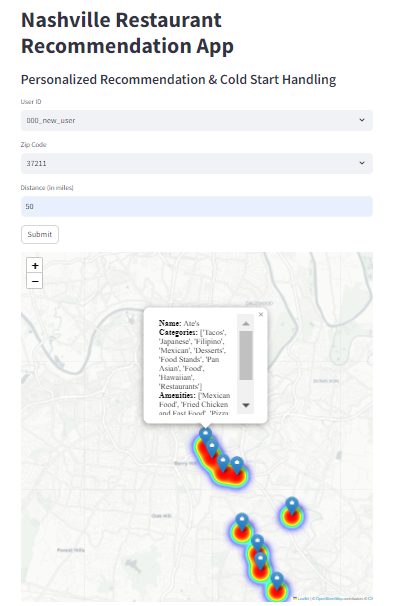
Task: Click the Distance in miles input field
Action: (197, 206)
